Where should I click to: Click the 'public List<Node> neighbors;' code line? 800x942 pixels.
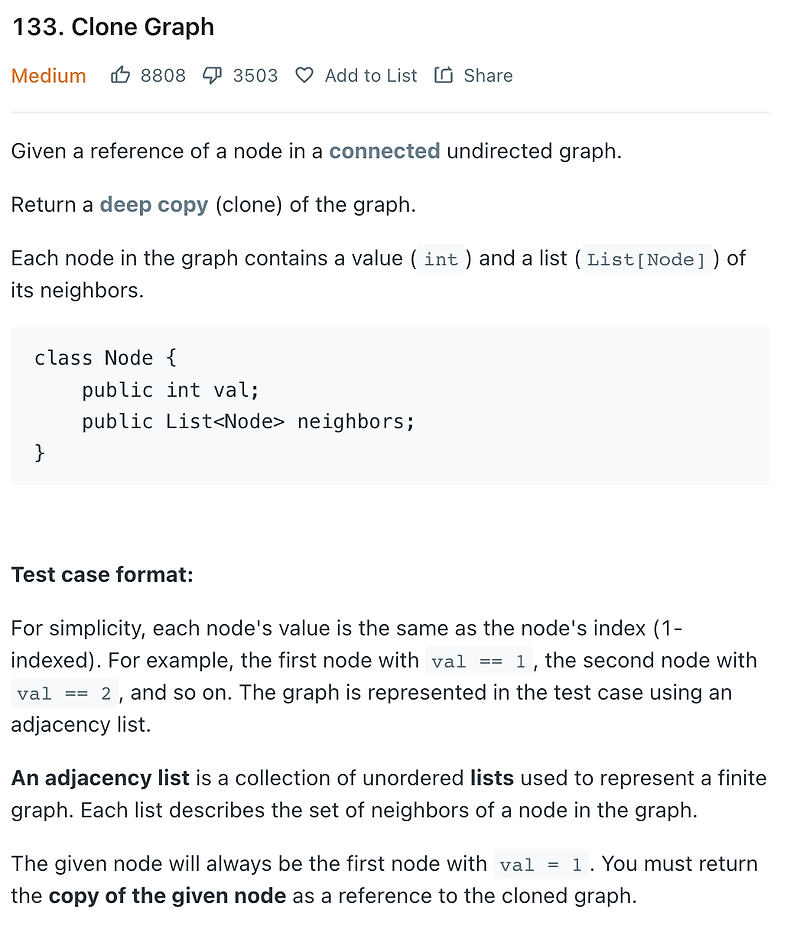click(x=248, y=422)
